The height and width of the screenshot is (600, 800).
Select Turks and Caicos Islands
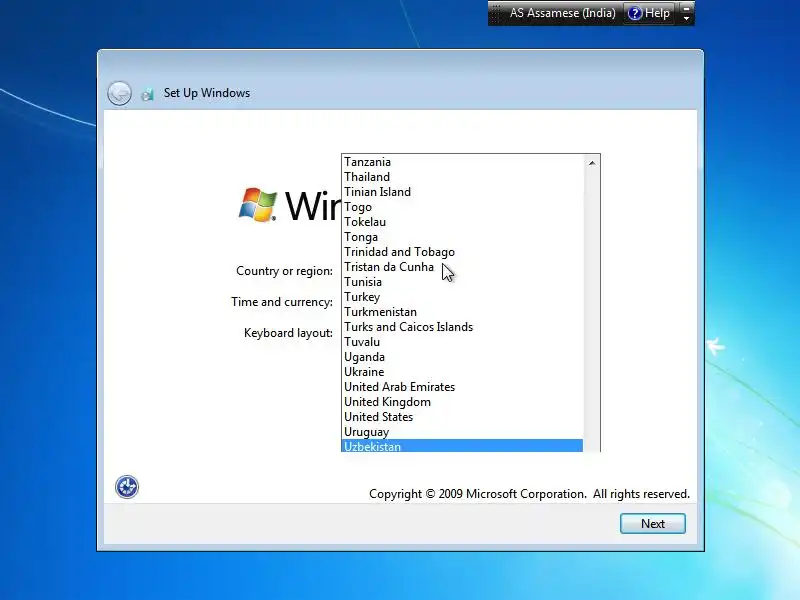pos(462,327)
